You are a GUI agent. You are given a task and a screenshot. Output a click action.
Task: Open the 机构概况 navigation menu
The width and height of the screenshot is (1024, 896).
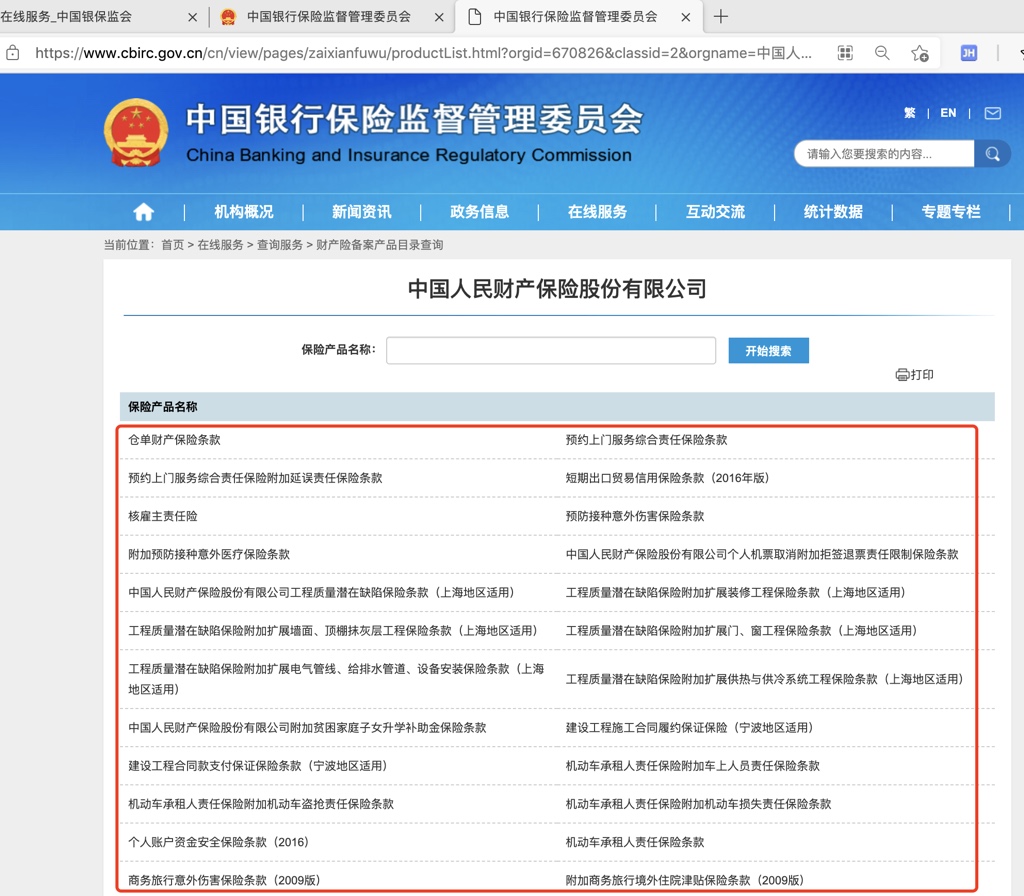tap(244, 212)
